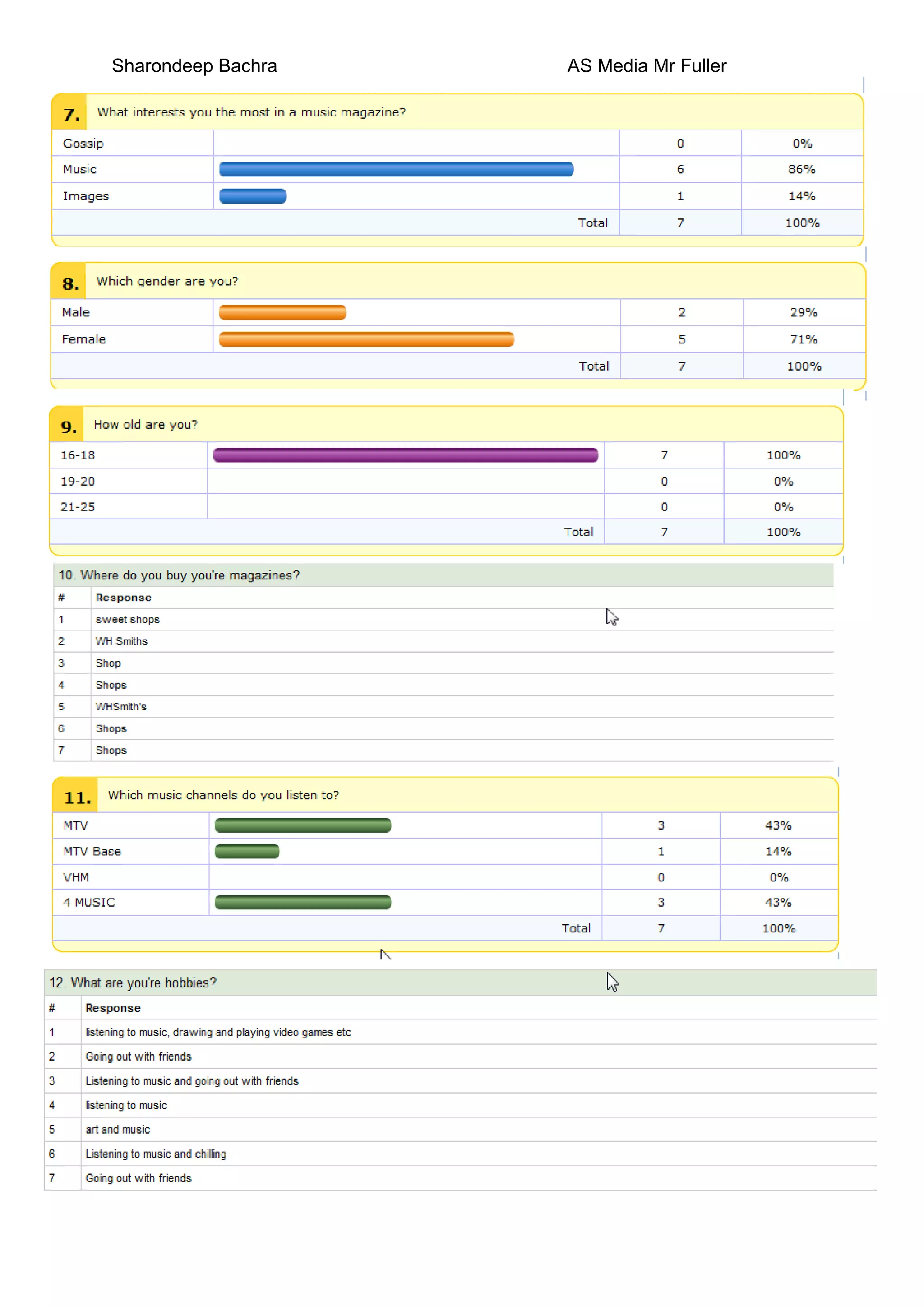Click the question 7 number badge

point(70,113)
